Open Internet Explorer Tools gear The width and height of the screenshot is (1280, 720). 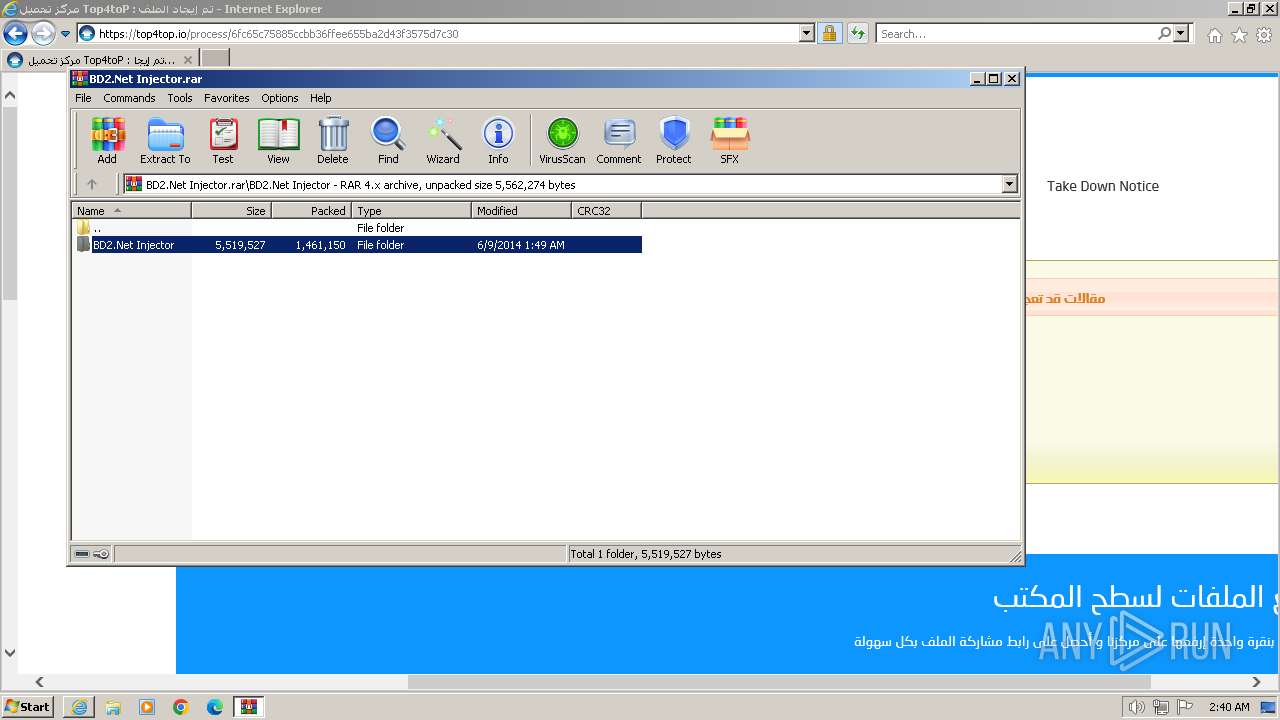click(1264, 34)
